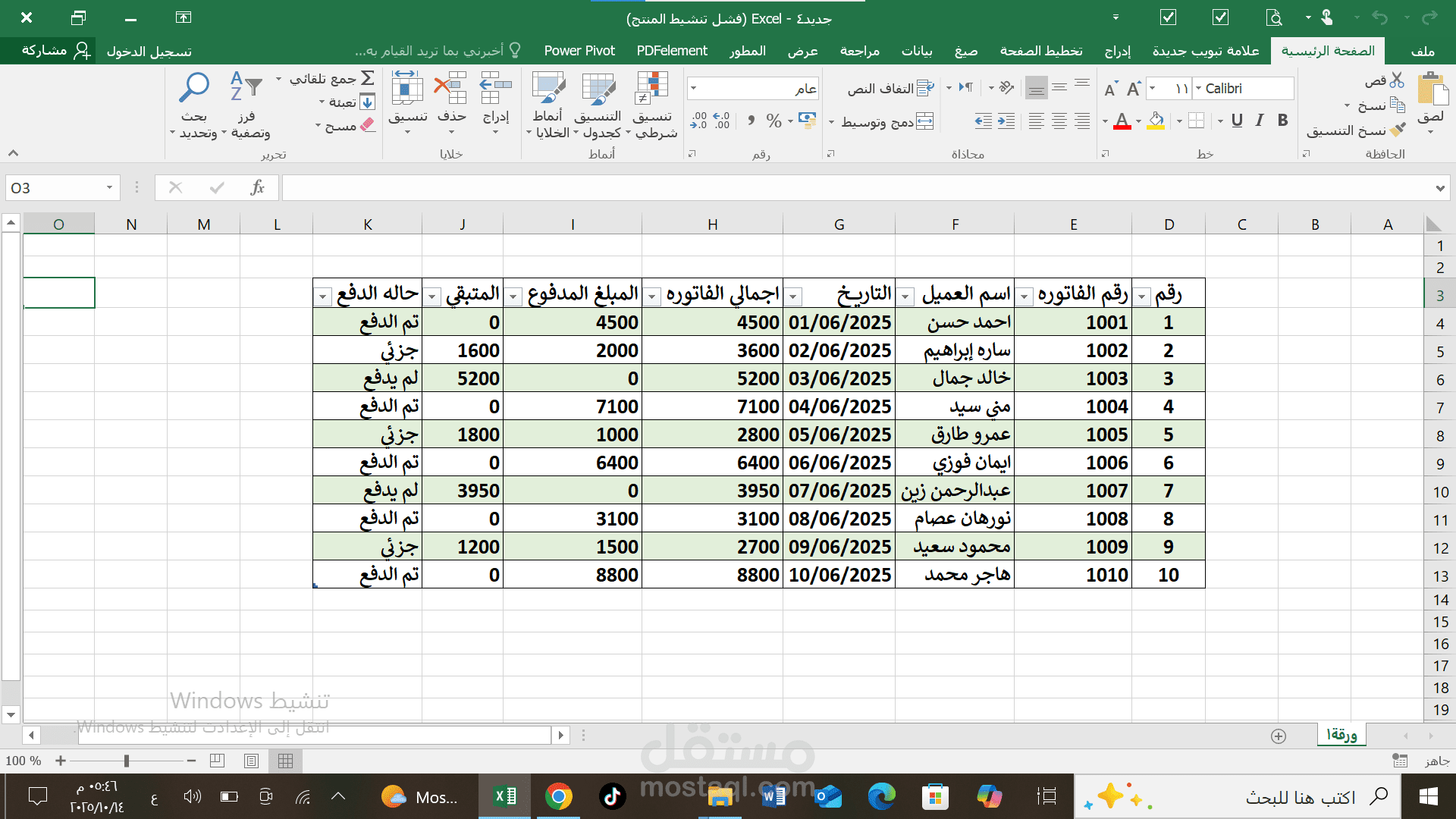The height and width of the screenshot is (819, 1456).
Task: Switch to Page Break Preview in status bar
Action: pos(217,761)
